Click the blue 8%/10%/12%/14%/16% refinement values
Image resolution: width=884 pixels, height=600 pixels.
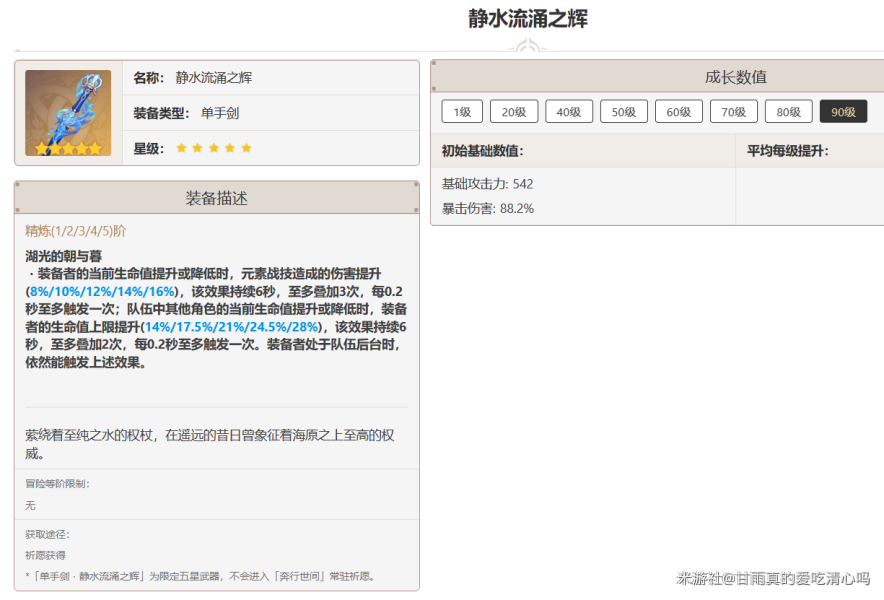[101, 291]
